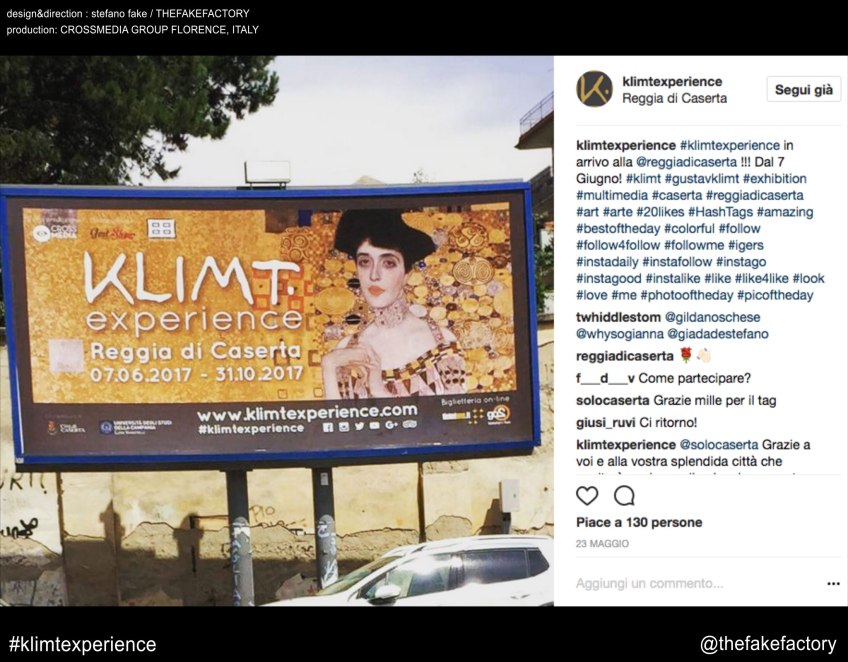
Task: Open comments via the speech bubble icon
Action: pos(624,495)
